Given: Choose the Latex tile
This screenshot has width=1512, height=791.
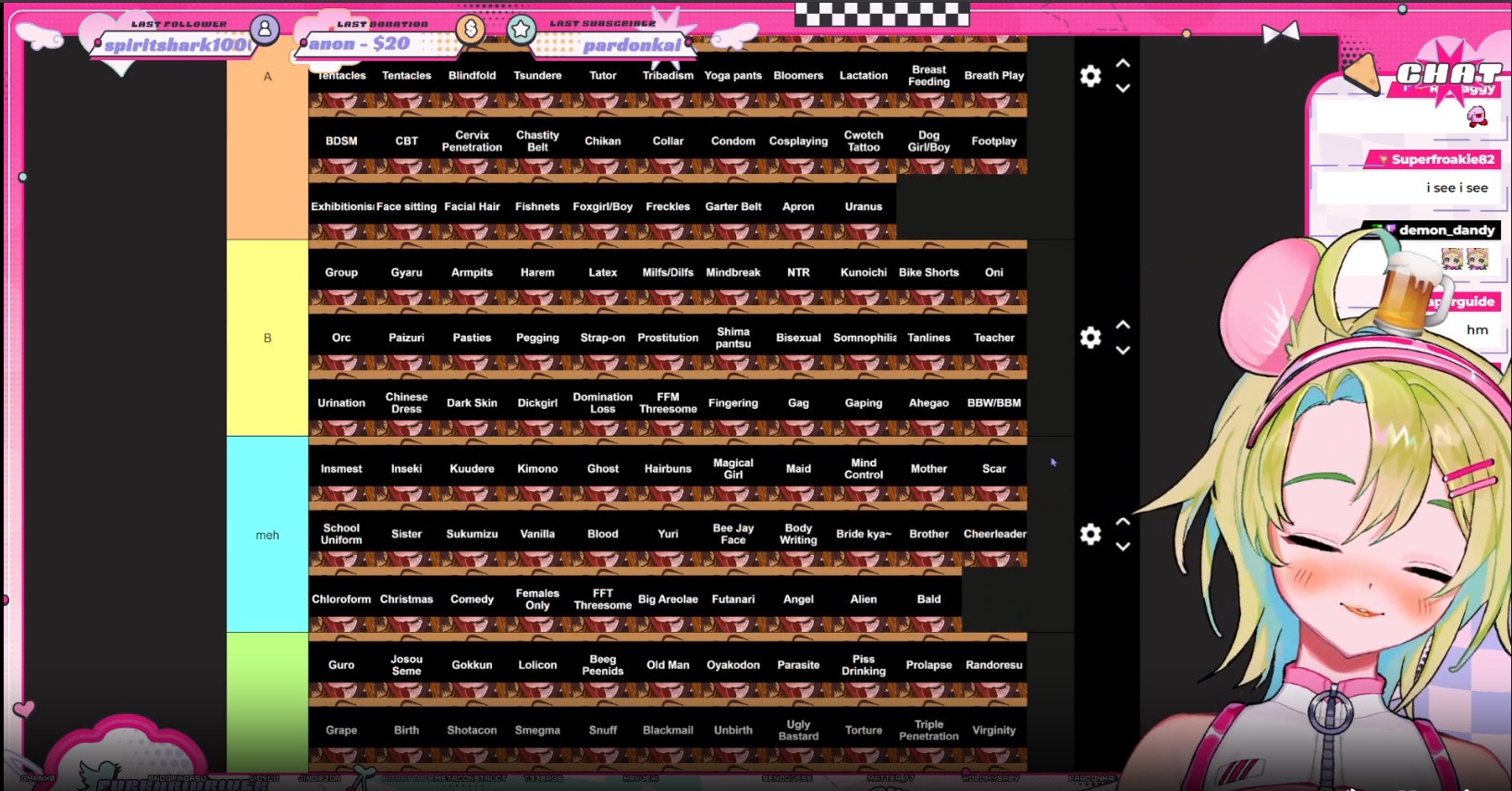Looking at the screenshot, I should click(x=603, y=273).
